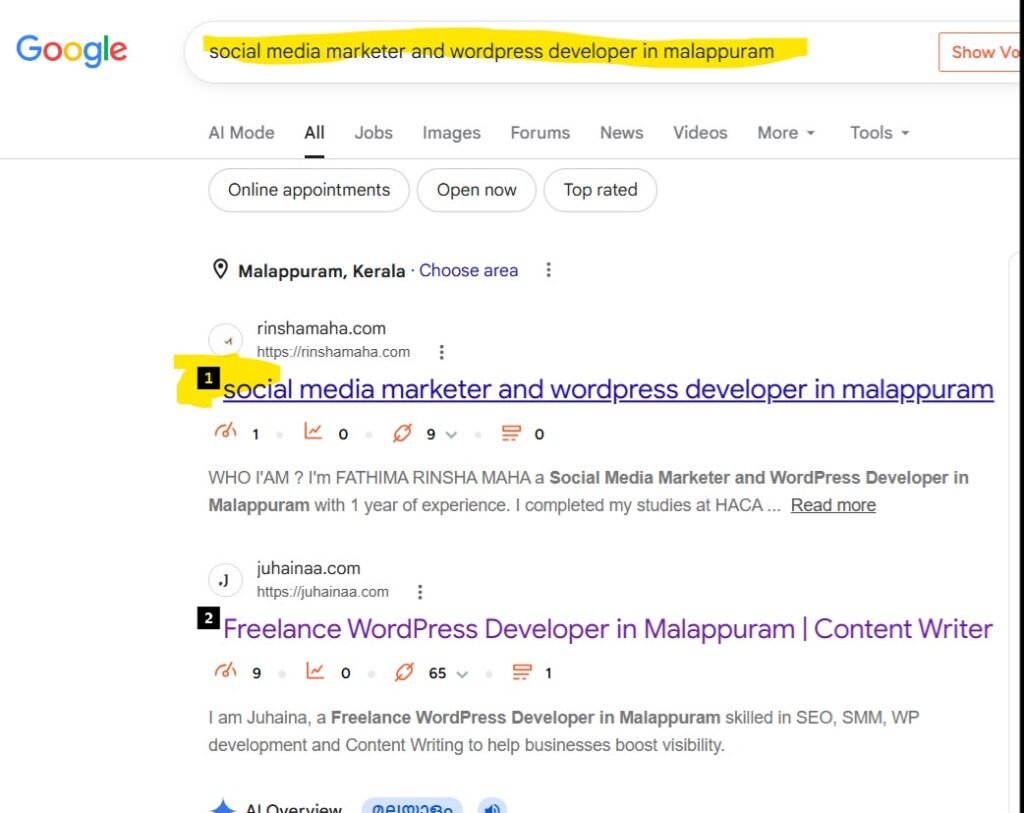Click the Read more link

point(833,505)
